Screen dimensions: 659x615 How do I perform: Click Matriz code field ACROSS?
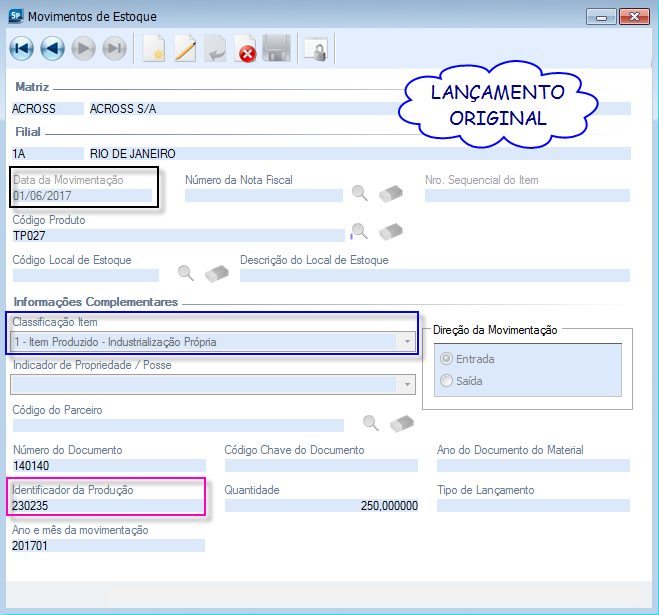tap(47, 108)
